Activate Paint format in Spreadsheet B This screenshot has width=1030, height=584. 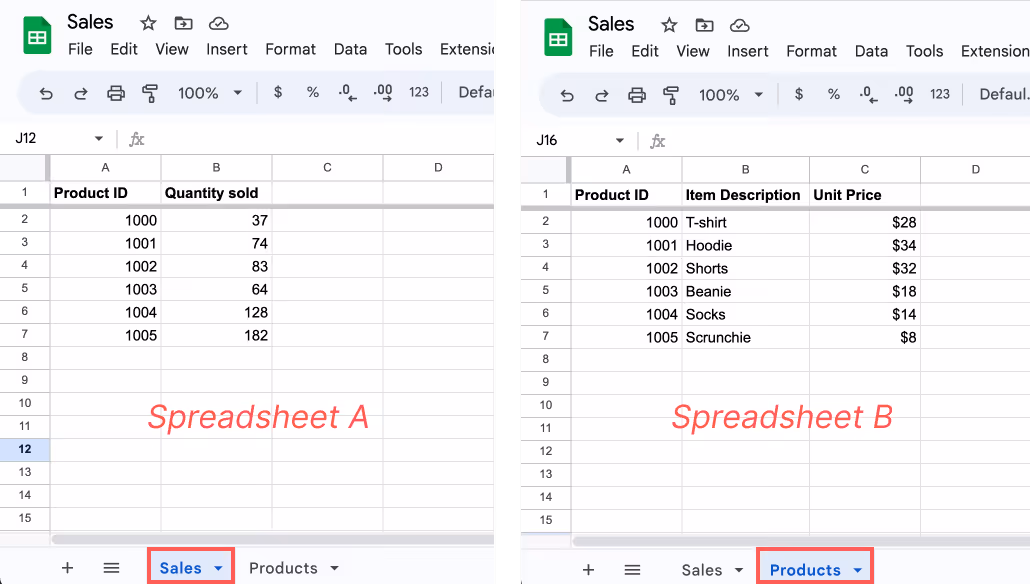[x=671, y=95]
